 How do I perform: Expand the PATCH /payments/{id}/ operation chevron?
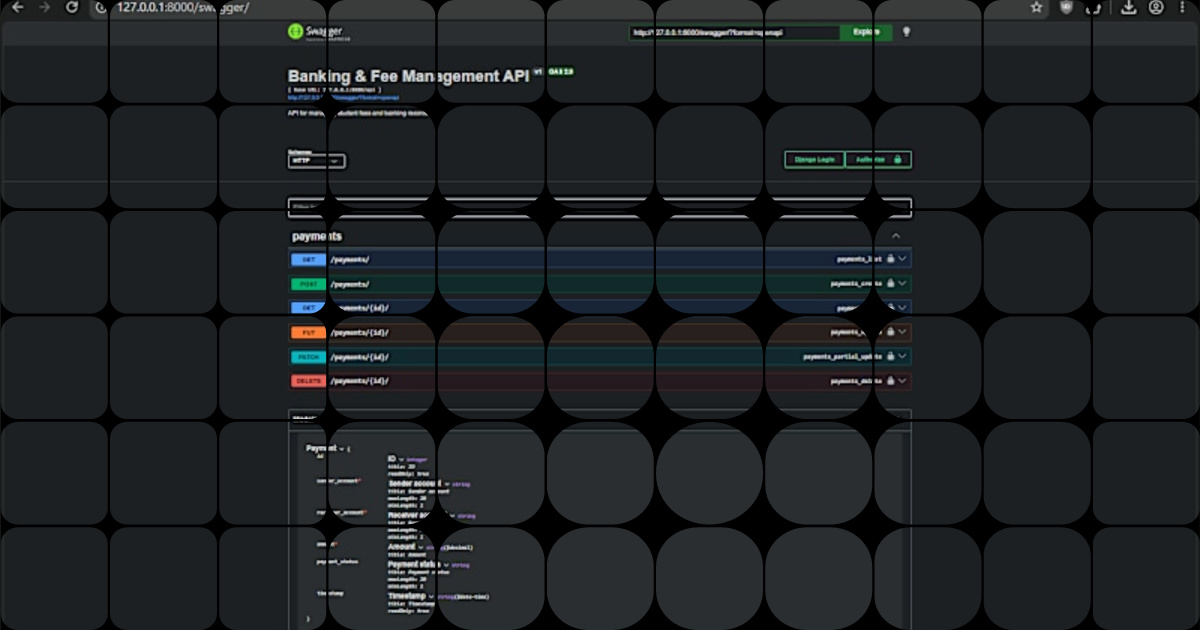903,357
